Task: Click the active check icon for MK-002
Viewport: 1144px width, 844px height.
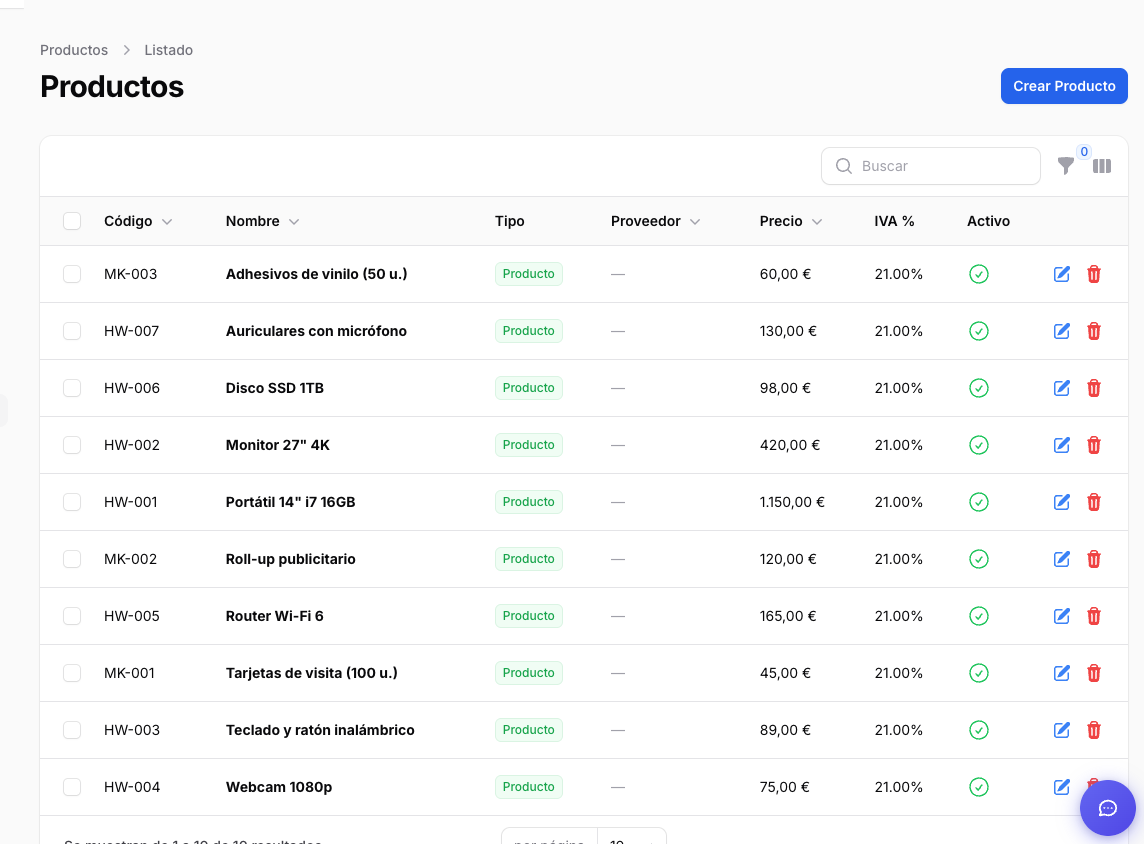Action: 978,559
